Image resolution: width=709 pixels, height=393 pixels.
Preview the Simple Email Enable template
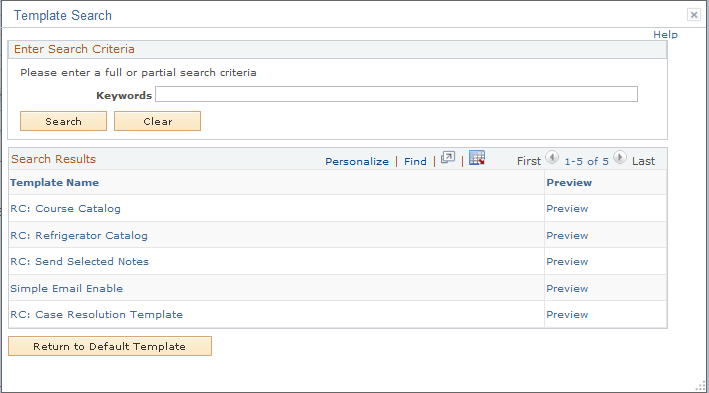[x=567, y=289]
